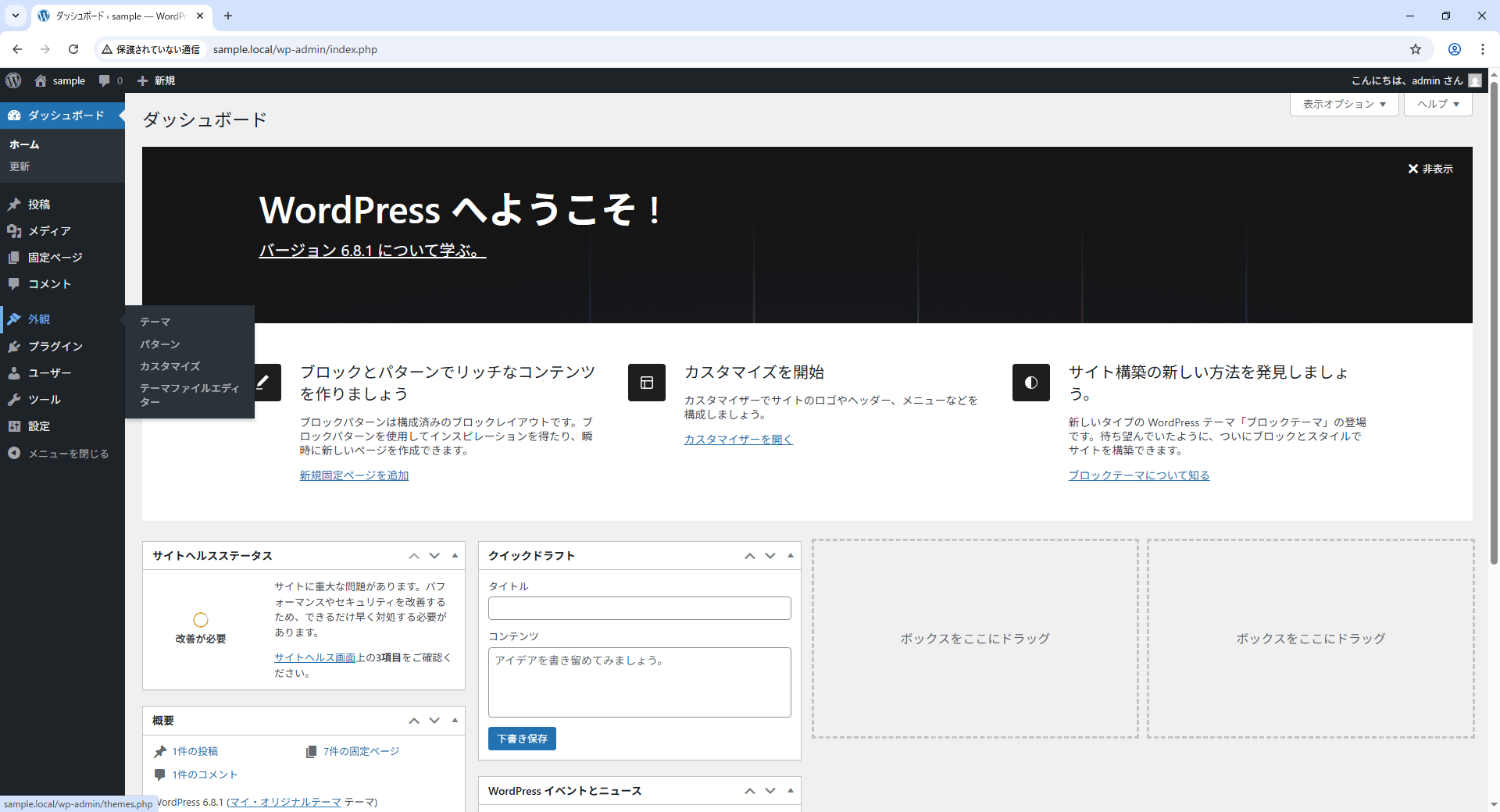This screenshot has height=812, width=1500.
Task: Open 7件の固定ページ link
Action: (361, 751)
